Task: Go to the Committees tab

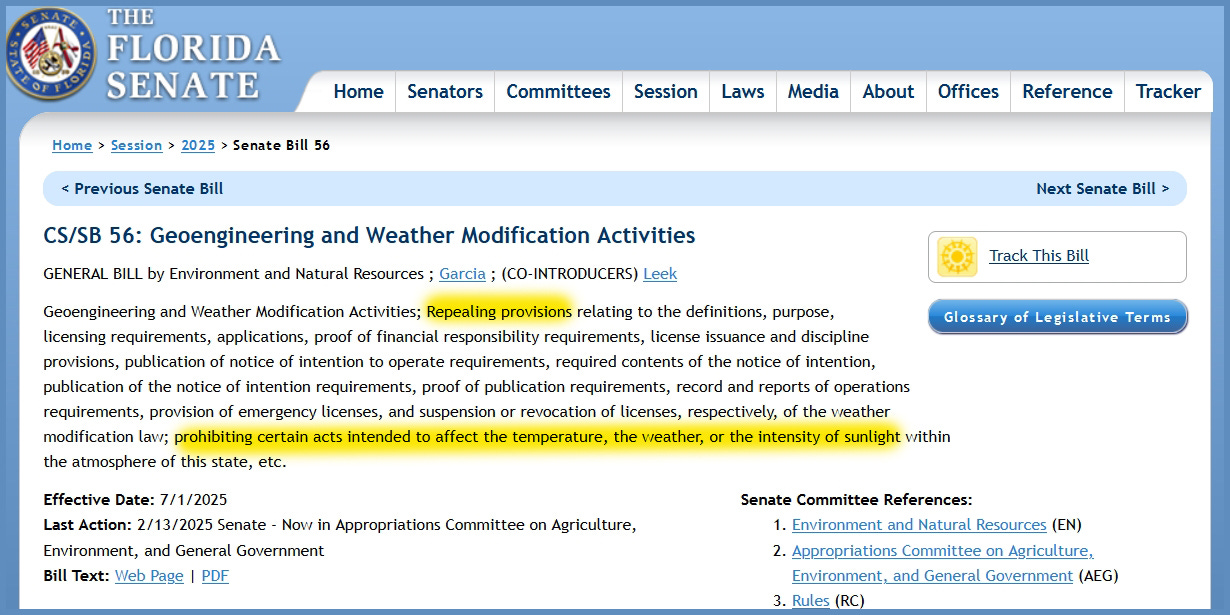Action: tap(558, 91)
